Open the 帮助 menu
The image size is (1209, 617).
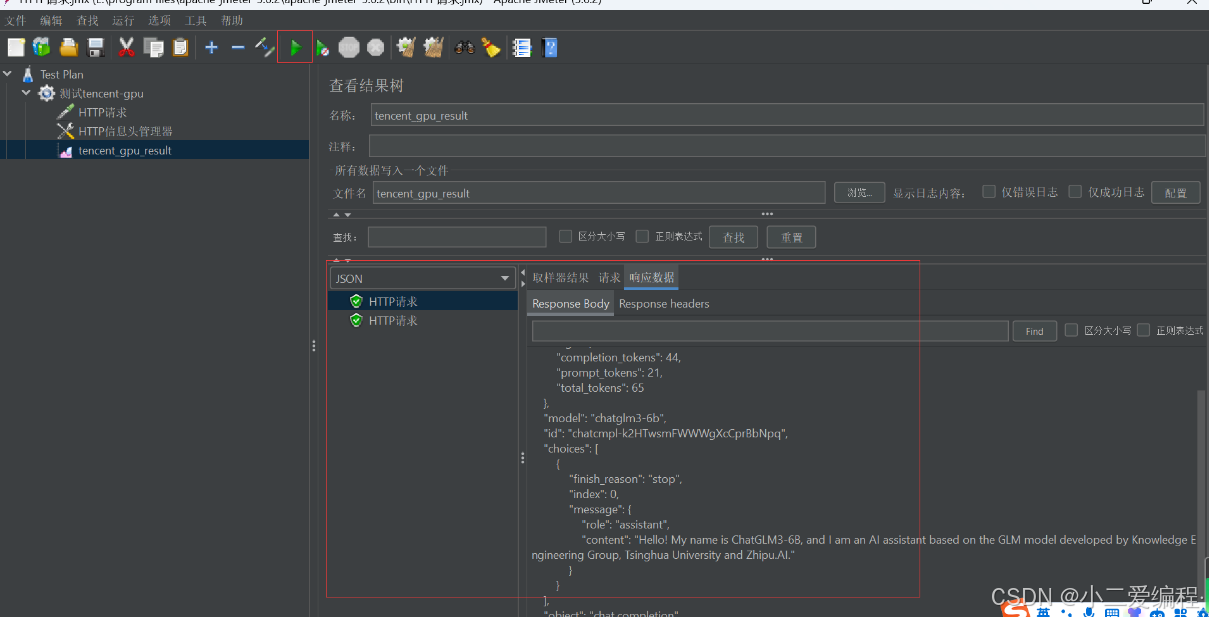coord(232,20)
